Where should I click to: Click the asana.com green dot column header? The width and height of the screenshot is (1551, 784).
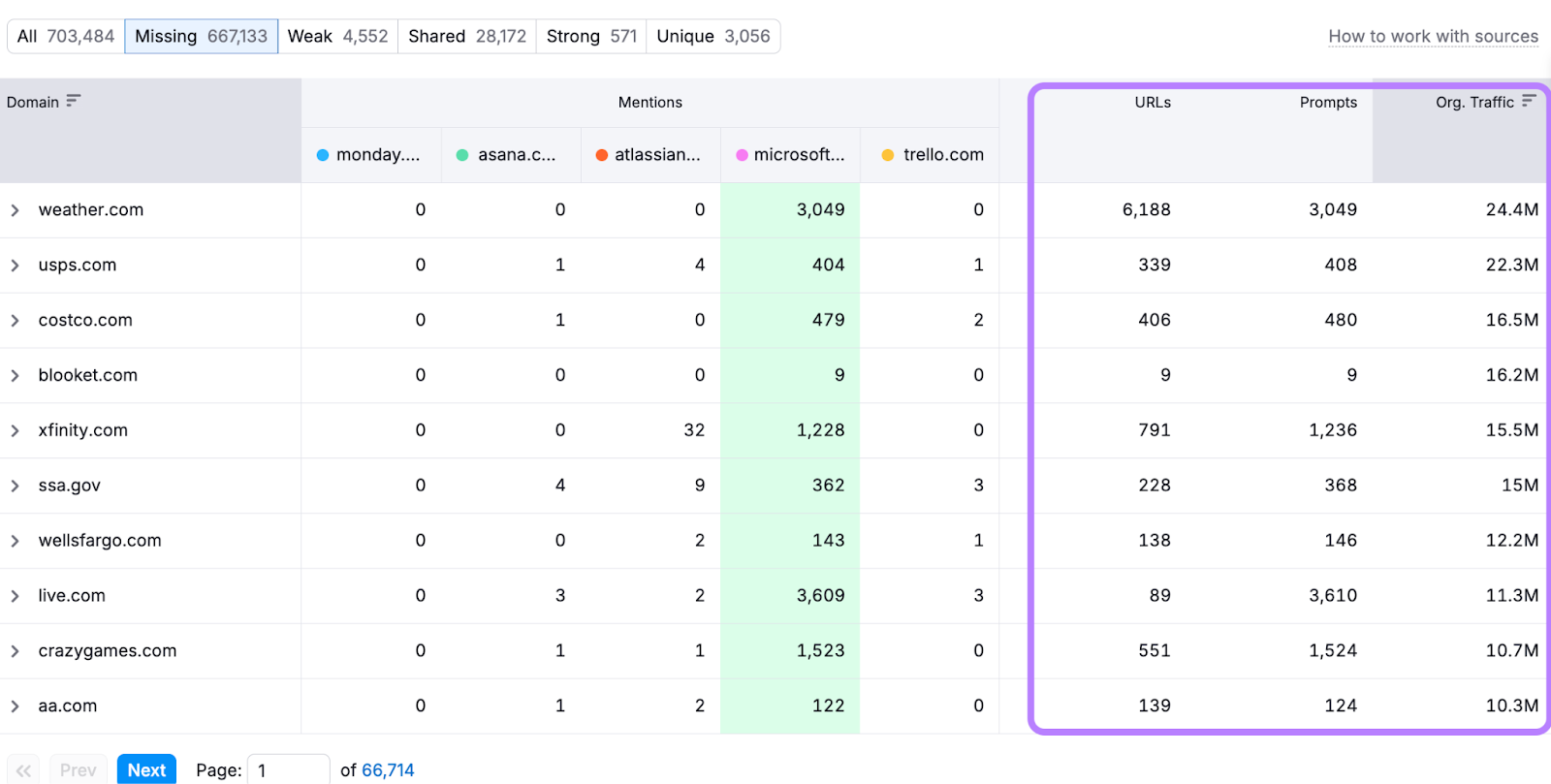click(x=511, y=155)
